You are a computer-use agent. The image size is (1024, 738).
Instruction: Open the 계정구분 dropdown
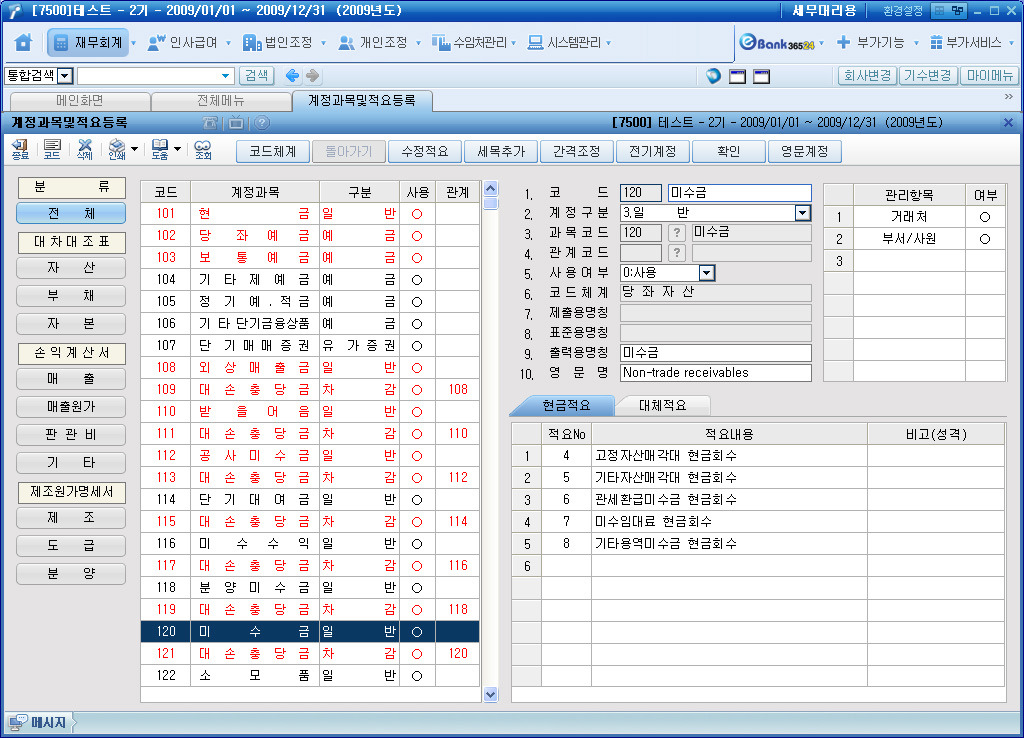[802, 213]
